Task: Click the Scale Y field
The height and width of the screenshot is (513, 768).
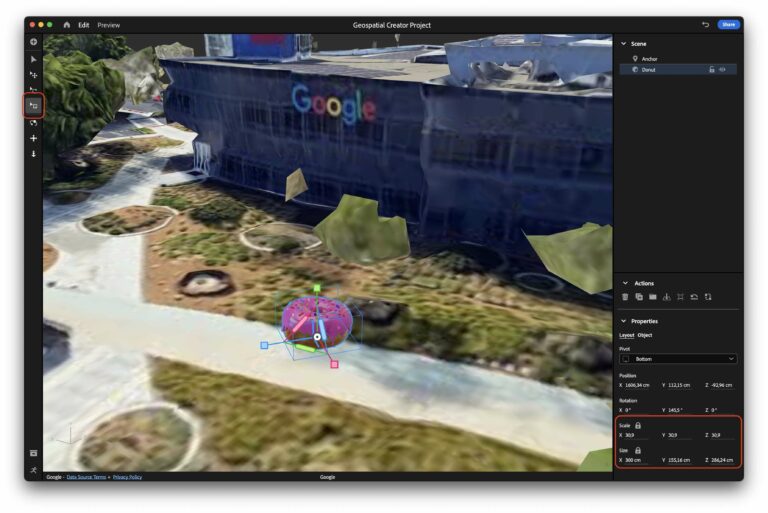Action: point(679,435)
